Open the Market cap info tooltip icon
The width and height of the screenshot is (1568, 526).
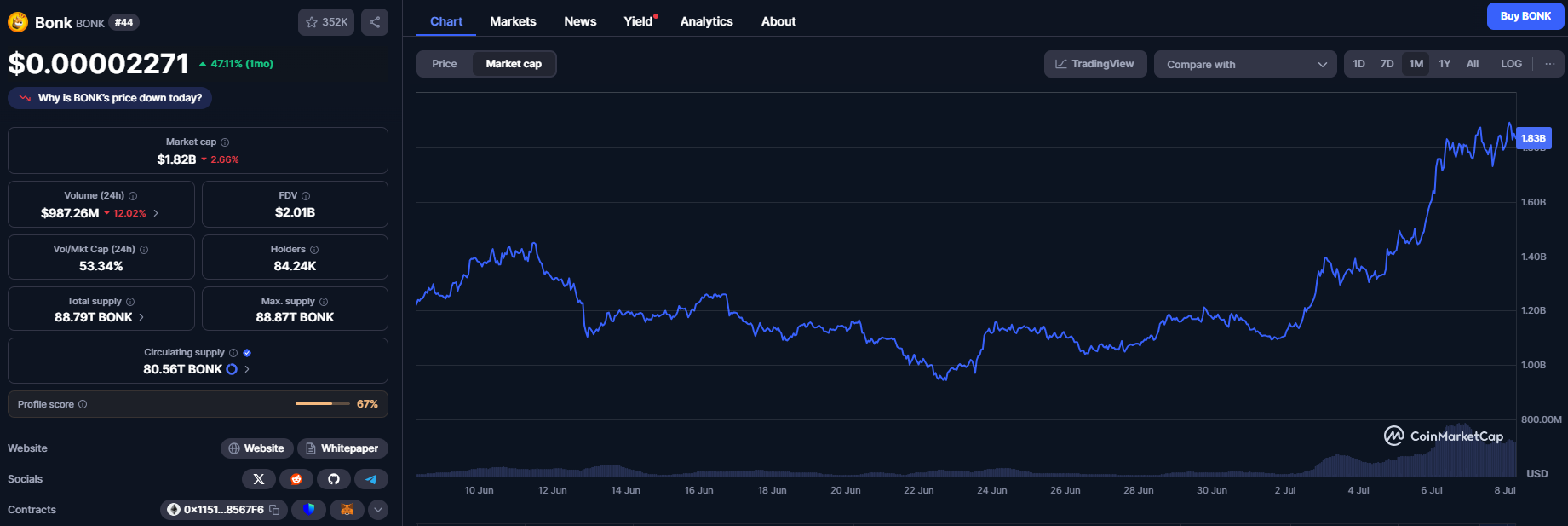click(x=225, y=142)
